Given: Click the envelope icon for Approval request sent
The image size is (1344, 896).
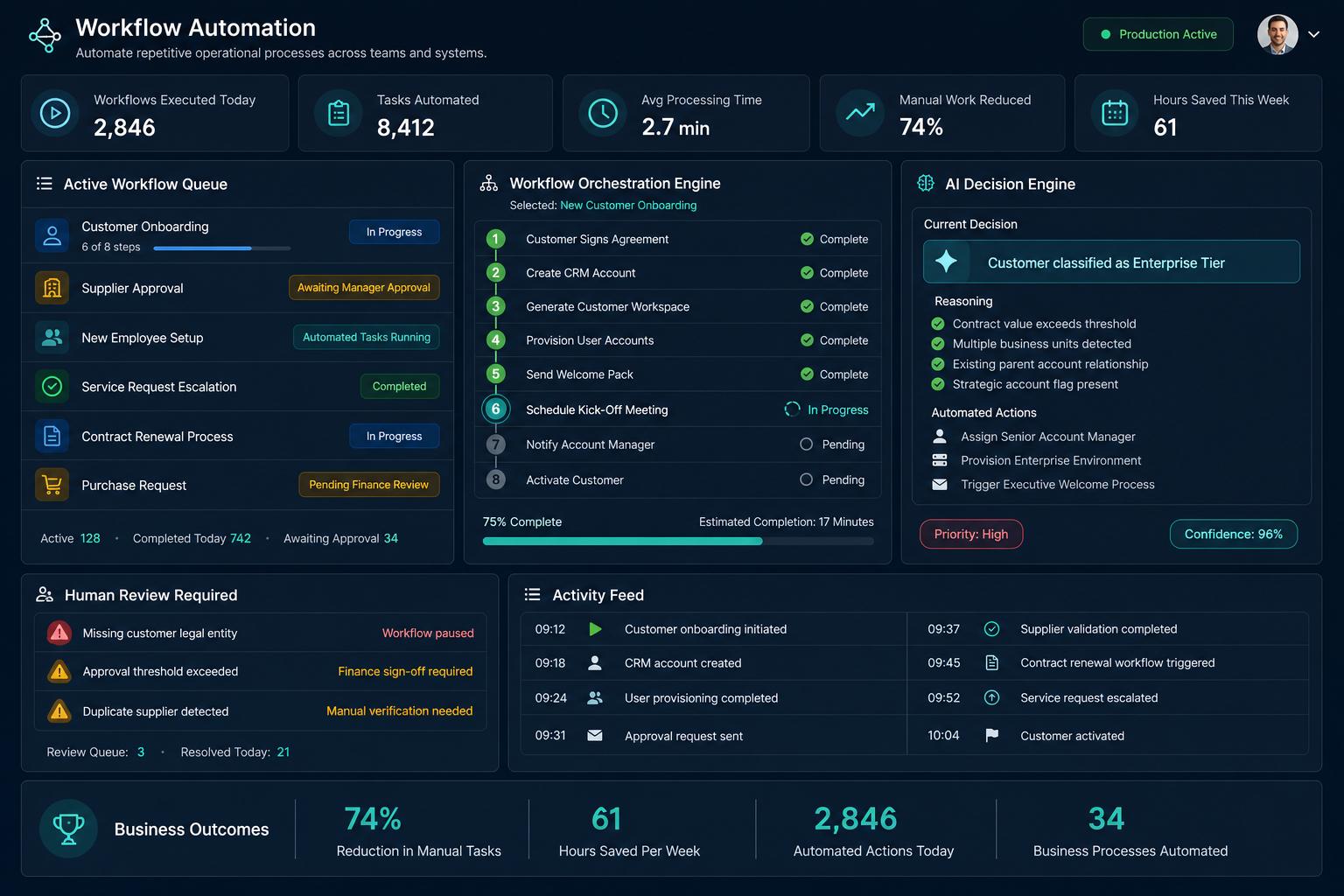Looking at the screenshot, I should click(595, 735).
